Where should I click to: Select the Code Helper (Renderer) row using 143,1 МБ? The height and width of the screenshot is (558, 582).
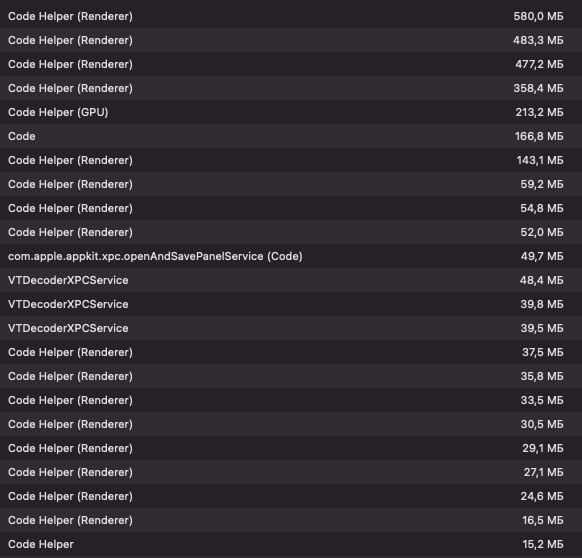[x=291, y=160]
